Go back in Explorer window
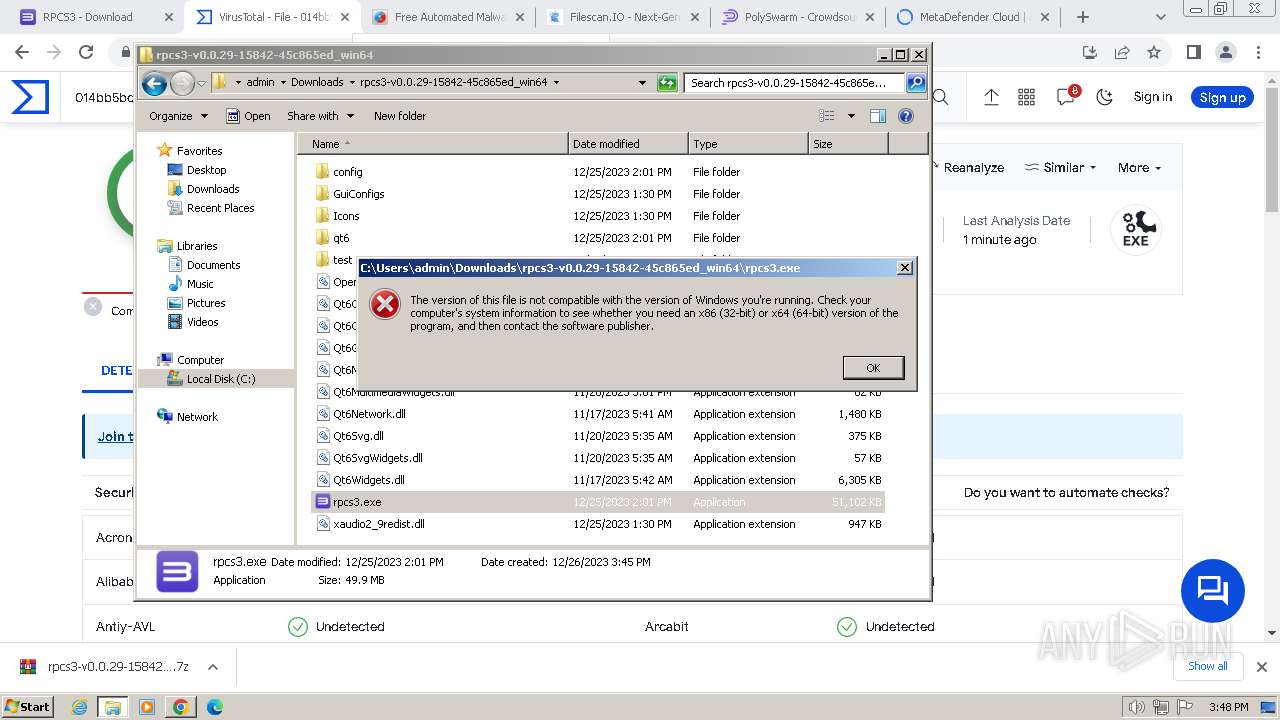Image resolution: width=1280 pixels, height=720 pixels. pyautogui.click(x=154, y=83)
